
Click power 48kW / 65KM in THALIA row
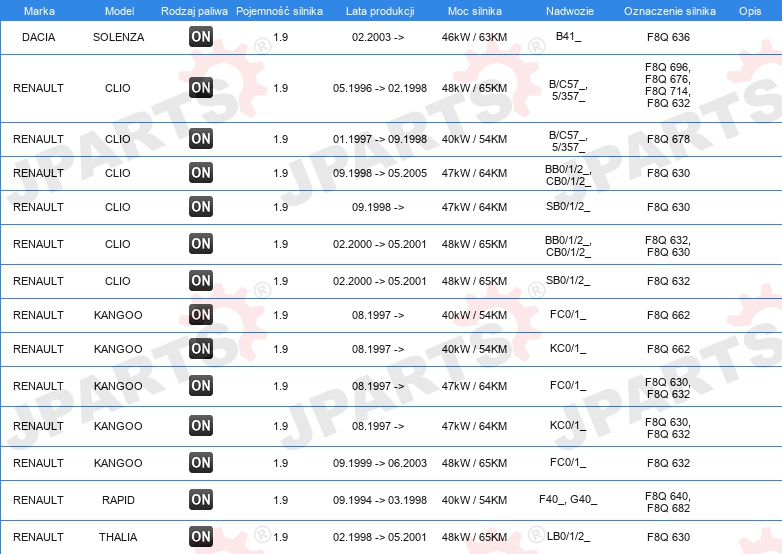[x=474, y=537]
